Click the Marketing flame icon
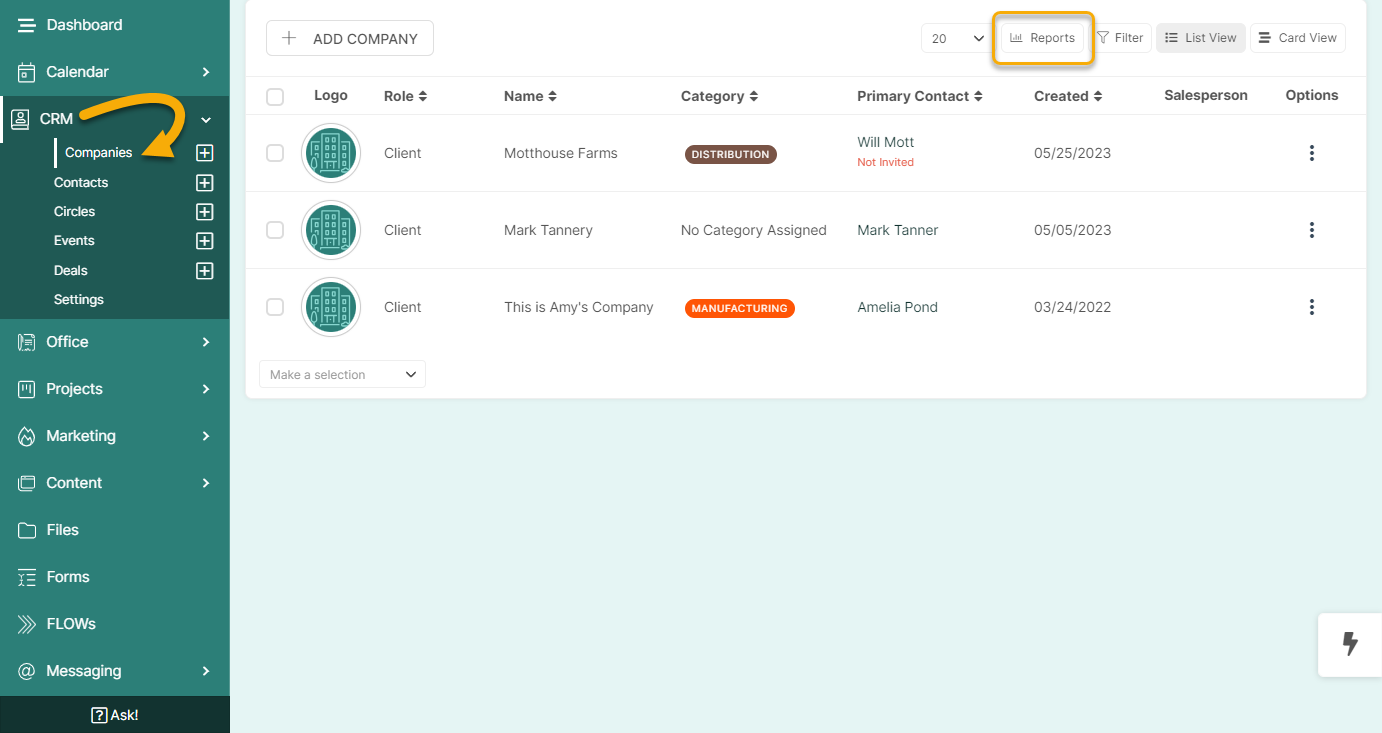Screen dimensions: 1382x733 pos(27,436)
